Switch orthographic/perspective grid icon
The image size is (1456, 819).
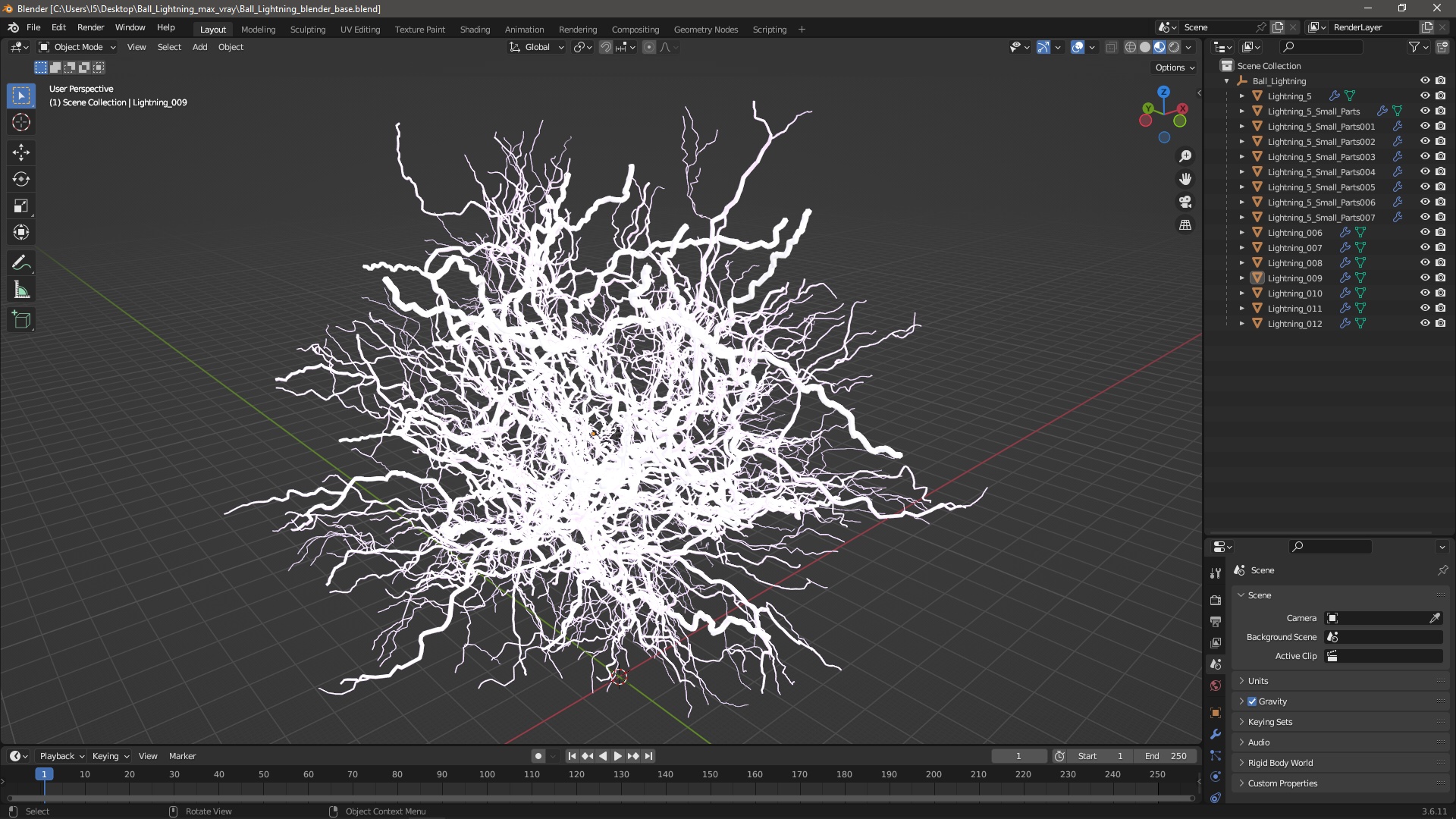click(1185, 225)
